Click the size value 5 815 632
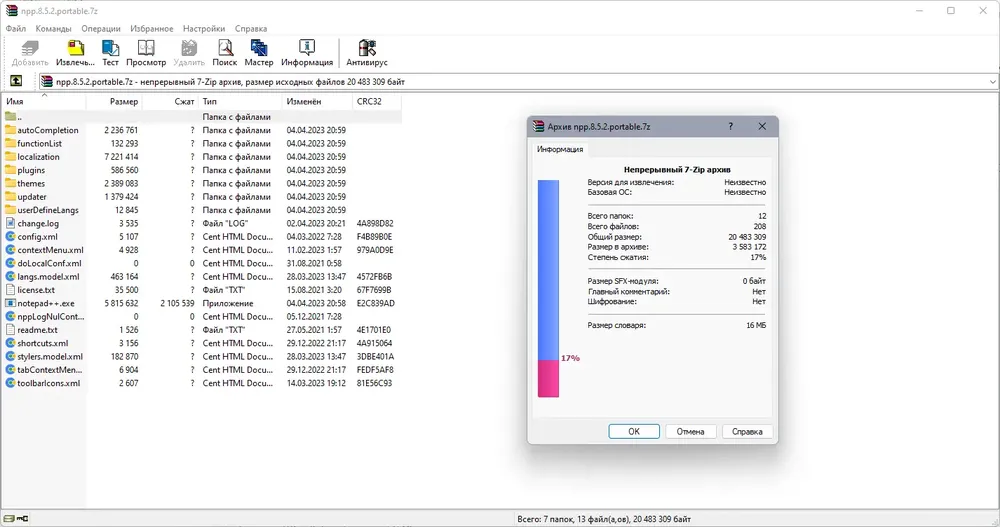The width and height of the screenshot is (1000, 527). pyautogui.click(x=121, y=304)
